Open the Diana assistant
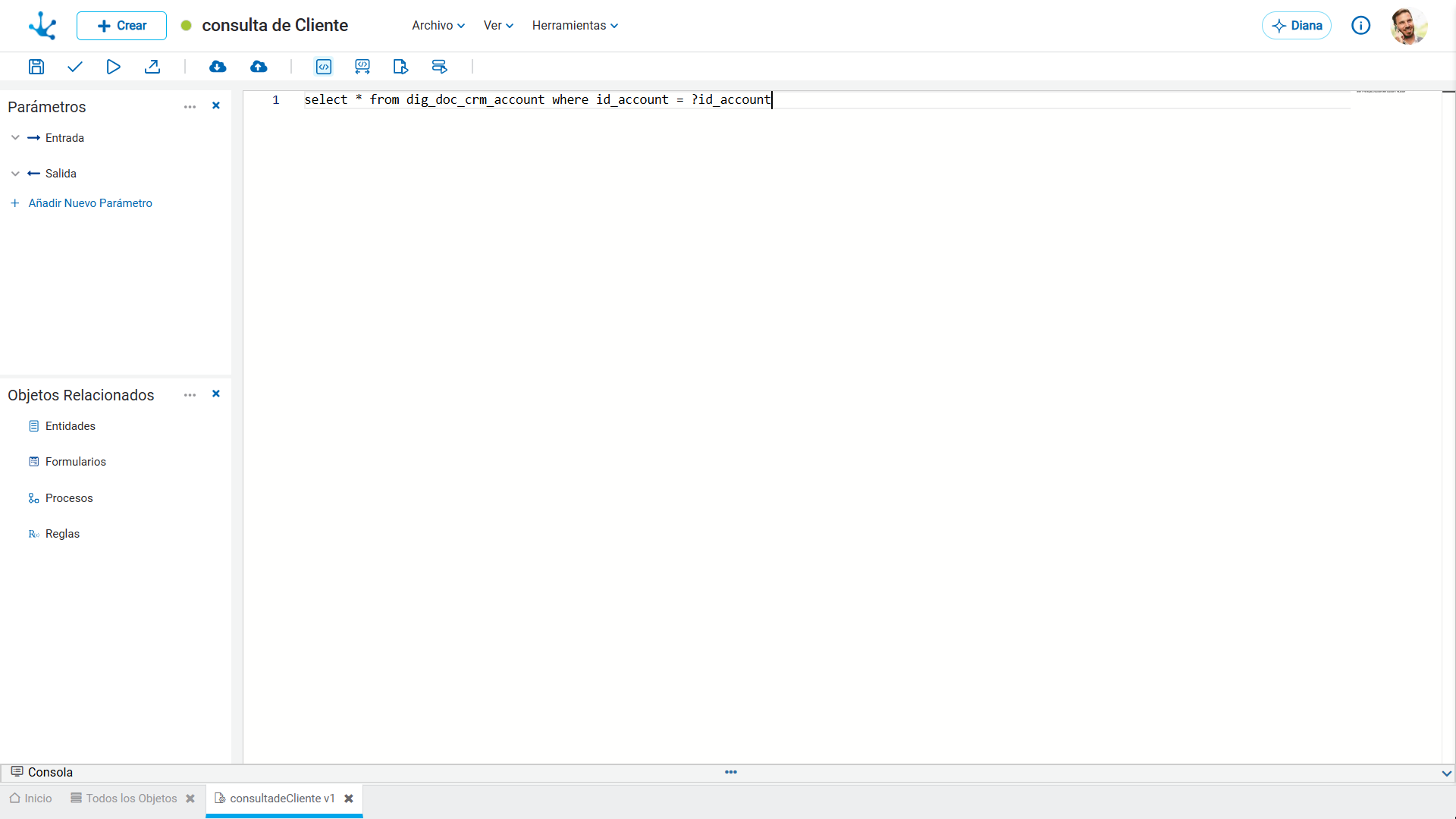The height and width of the screenshot is (819, 1456). 1297,26
